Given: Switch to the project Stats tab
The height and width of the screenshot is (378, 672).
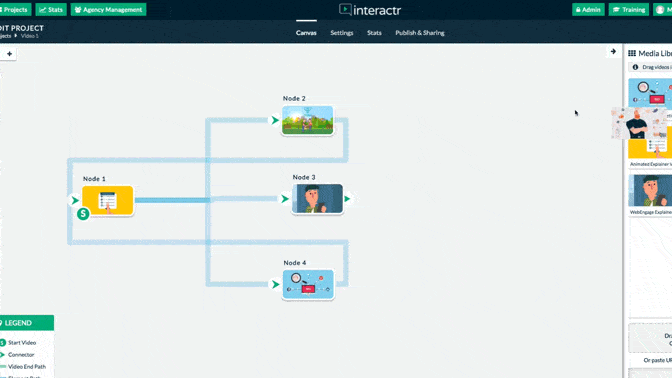Looking at the screenshot, I should point(374,33).
